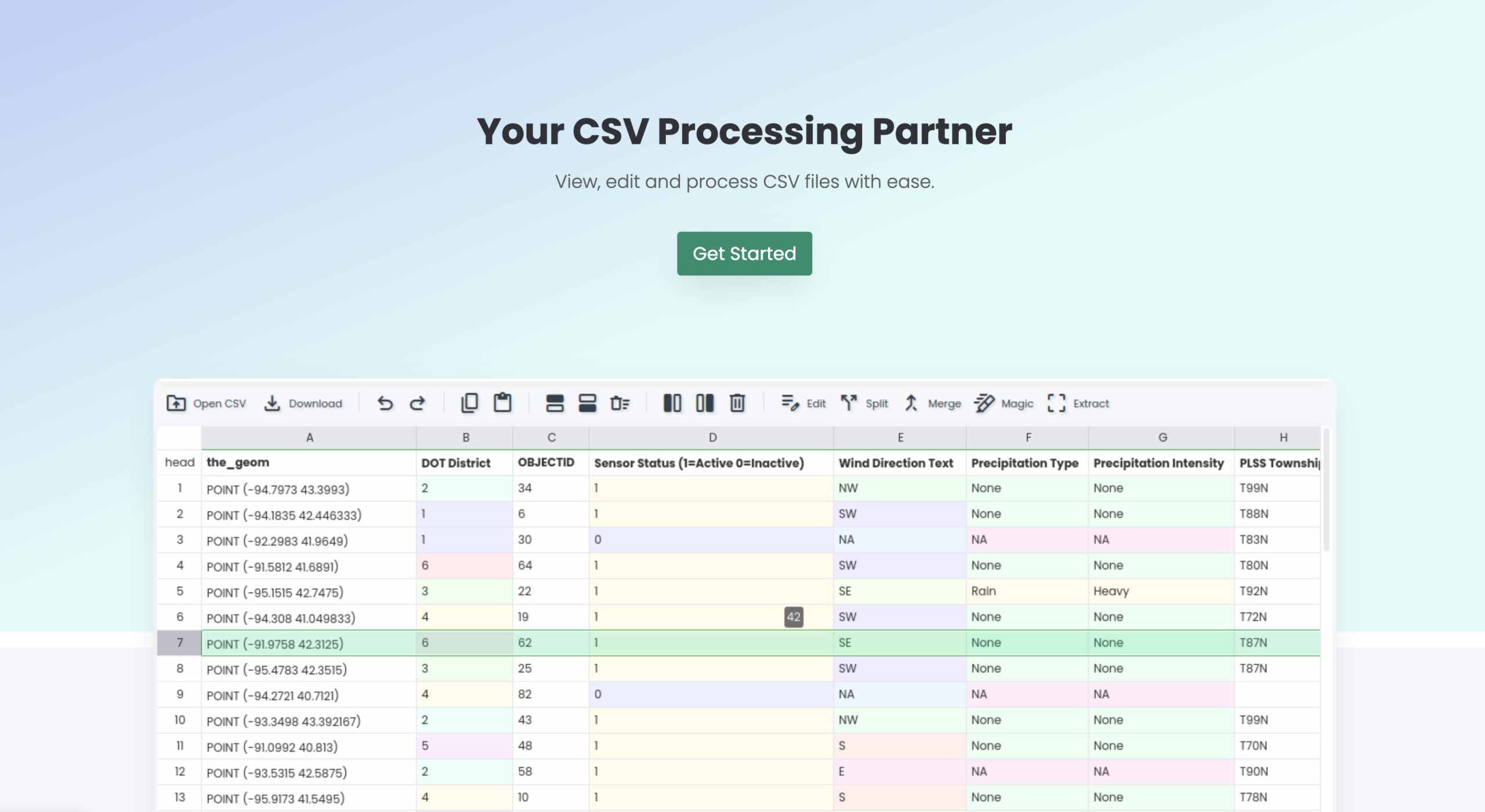Select the Split tool
The width and height of the screenshot is (1485, 812).
coord(865,403)
